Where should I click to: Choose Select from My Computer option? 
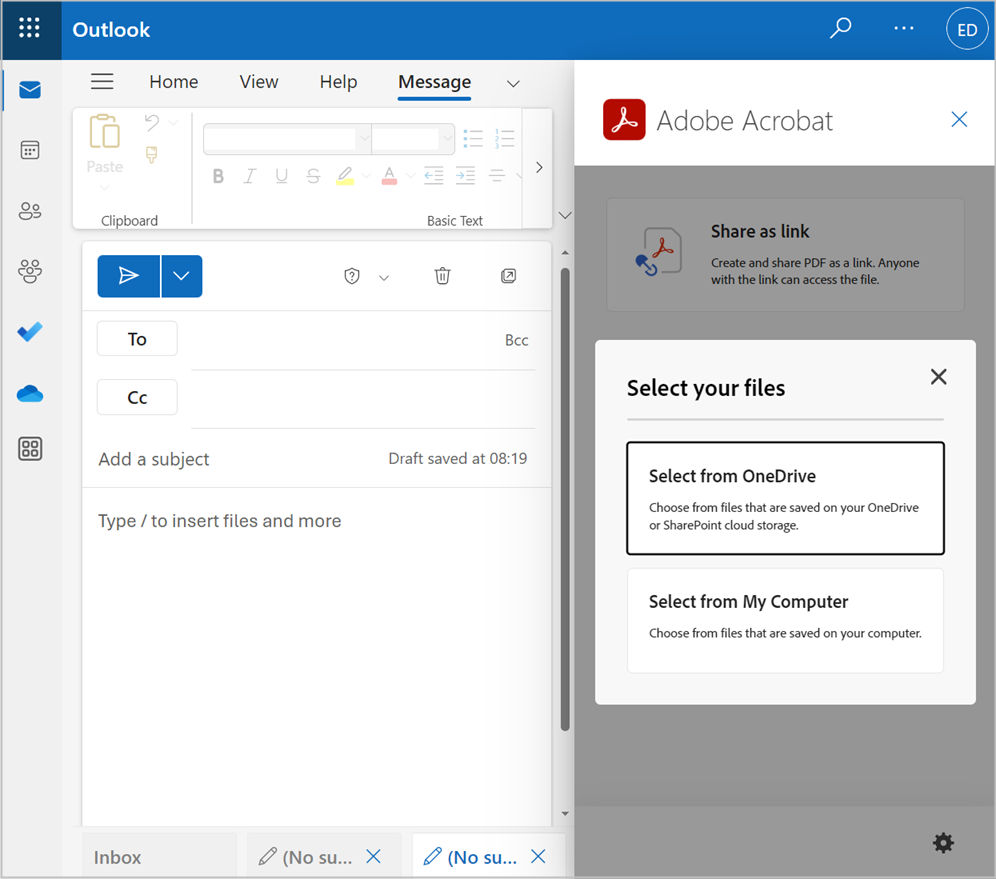[785, 620]
